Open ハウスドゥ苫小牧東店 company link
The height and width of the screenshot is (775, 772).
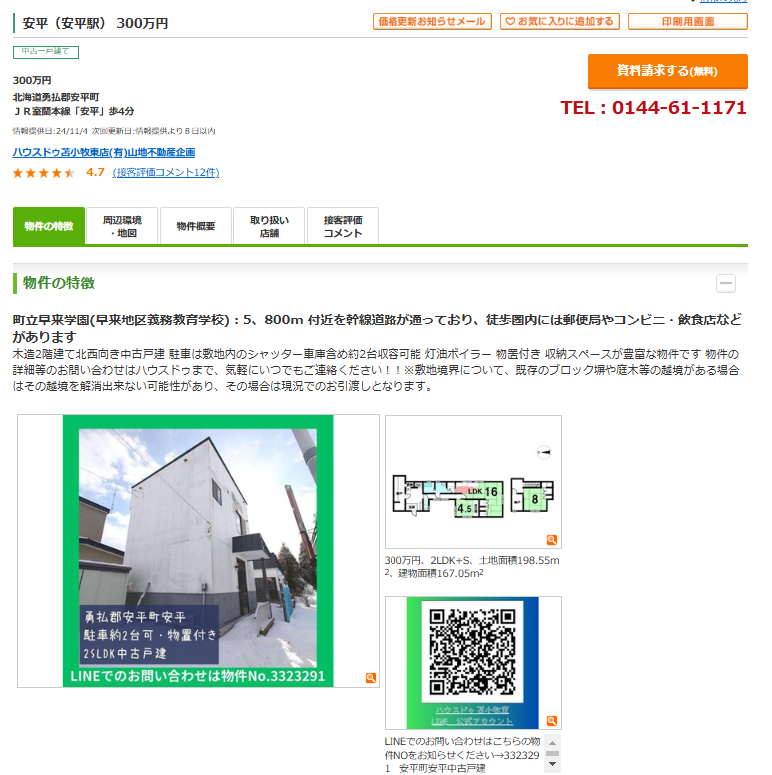tap(104, 152)
